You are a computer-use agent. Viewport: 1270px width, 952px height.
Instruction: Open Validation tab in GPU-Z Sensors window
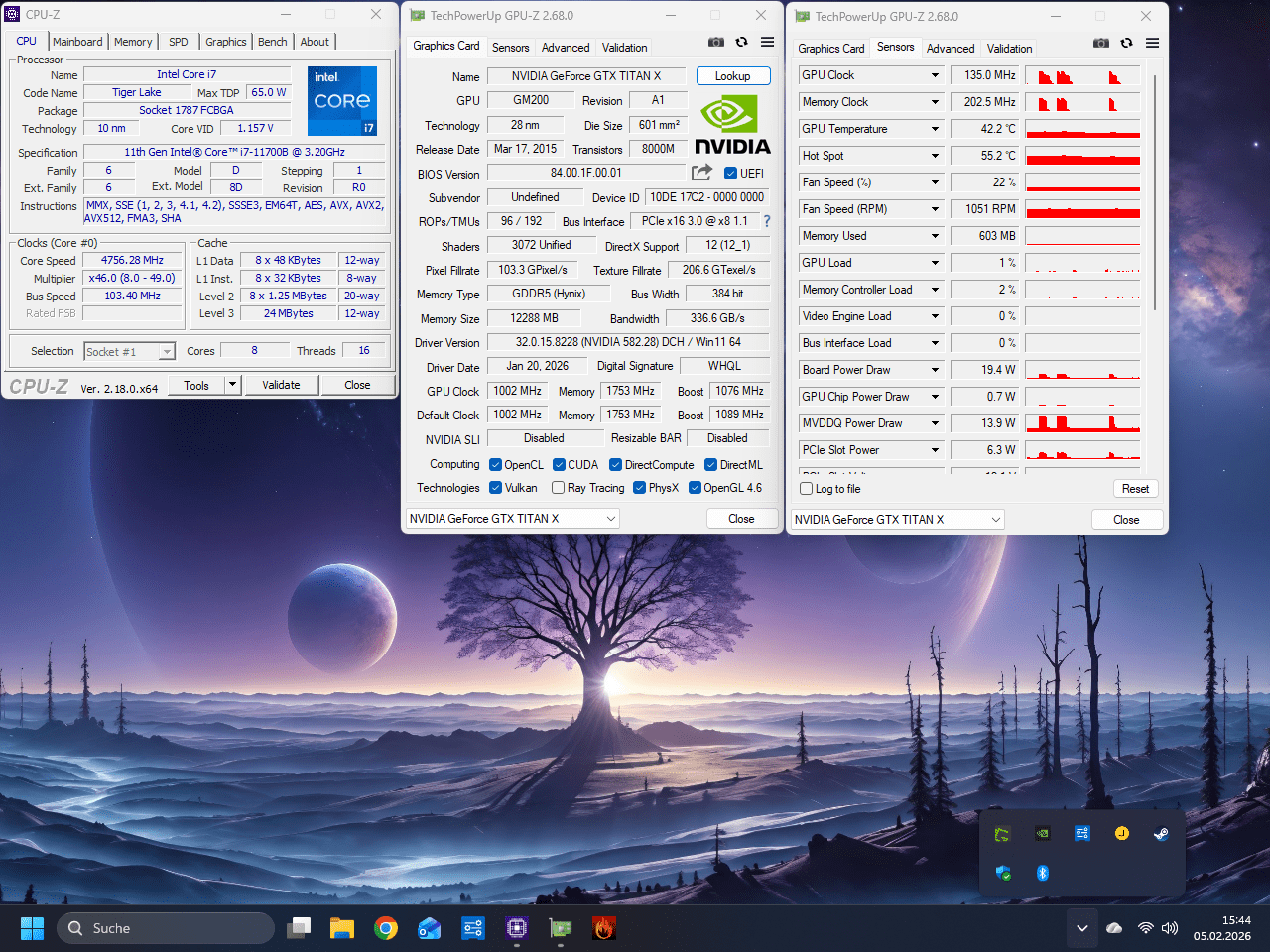coord(1010,49)
